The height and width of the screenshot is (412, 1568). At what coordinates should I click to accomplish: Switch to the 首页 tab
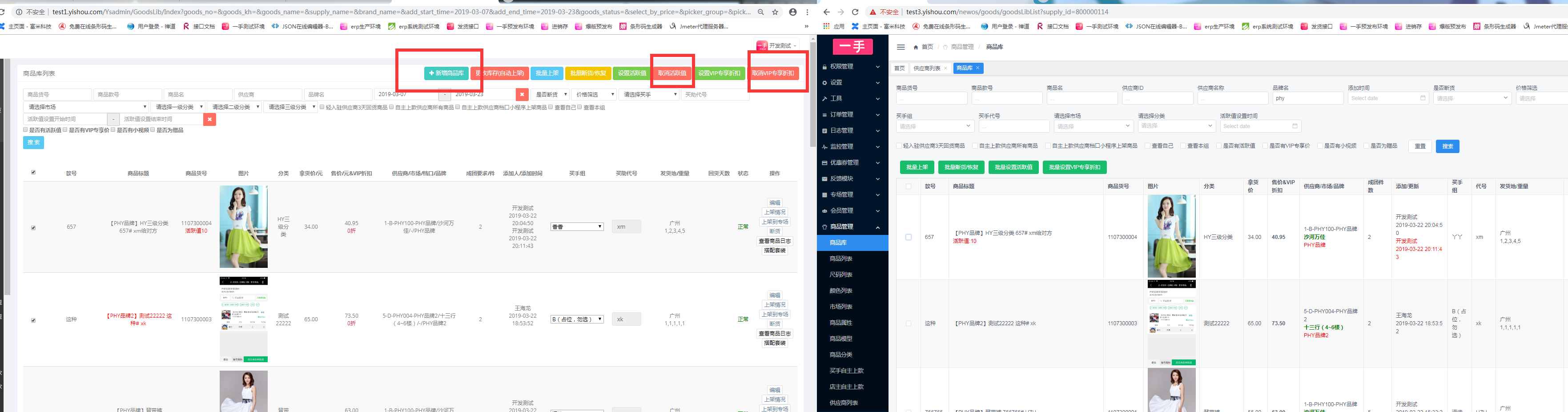(899, 68)
